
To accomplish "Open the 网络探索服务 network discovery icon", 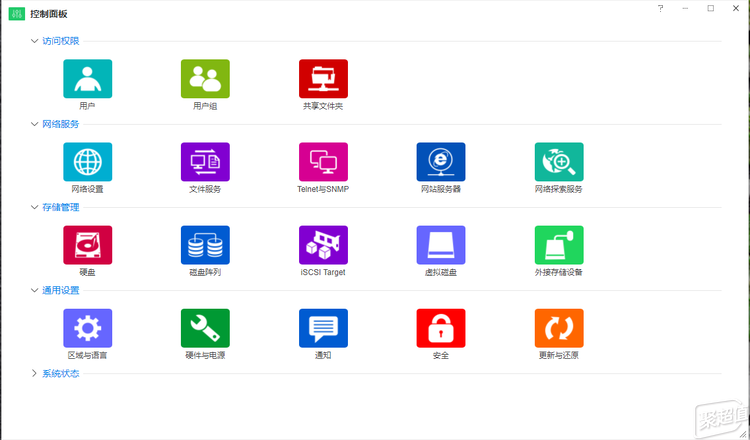I will (x=559, y=162).
